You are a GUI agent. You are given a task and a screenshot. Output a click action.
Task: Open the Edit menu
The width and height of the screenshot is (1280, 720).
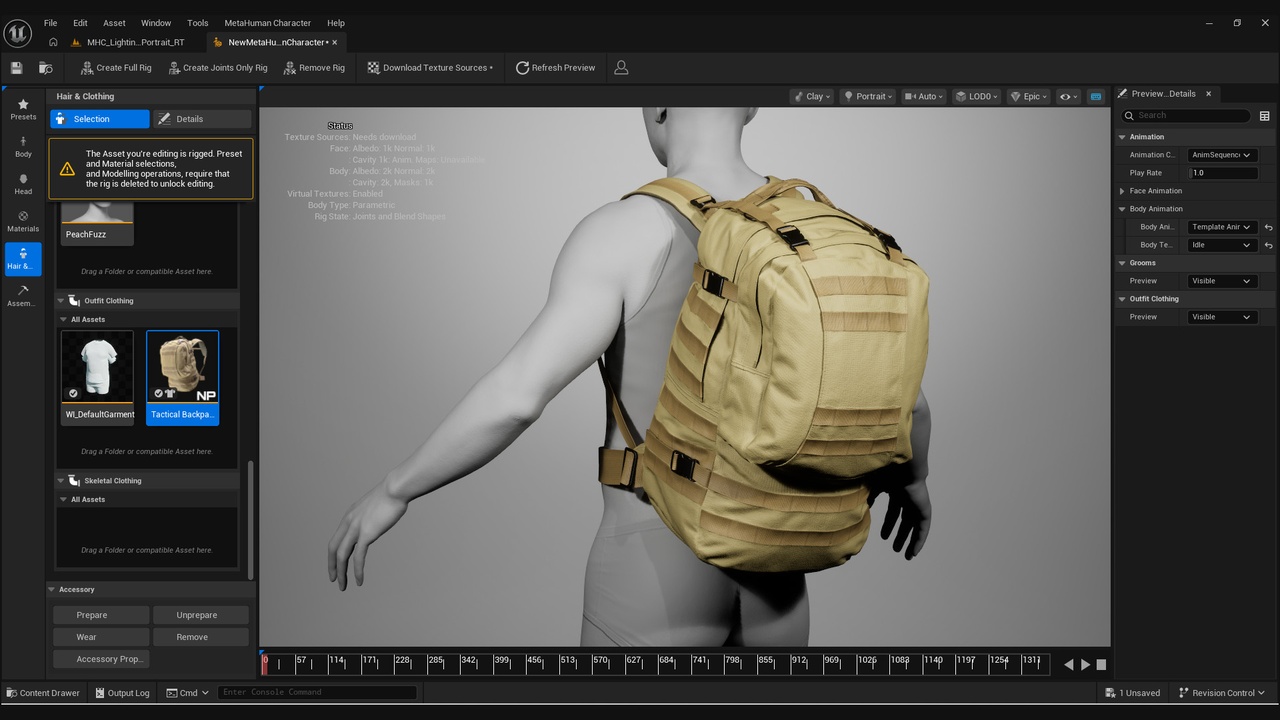(x=80, y=23)
